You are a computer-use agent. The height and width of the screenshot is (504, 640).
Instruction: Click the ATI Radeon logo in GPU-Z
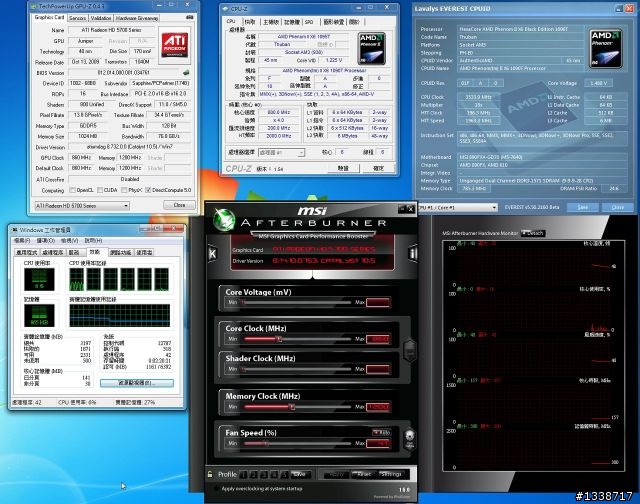[x=175, y=45]
